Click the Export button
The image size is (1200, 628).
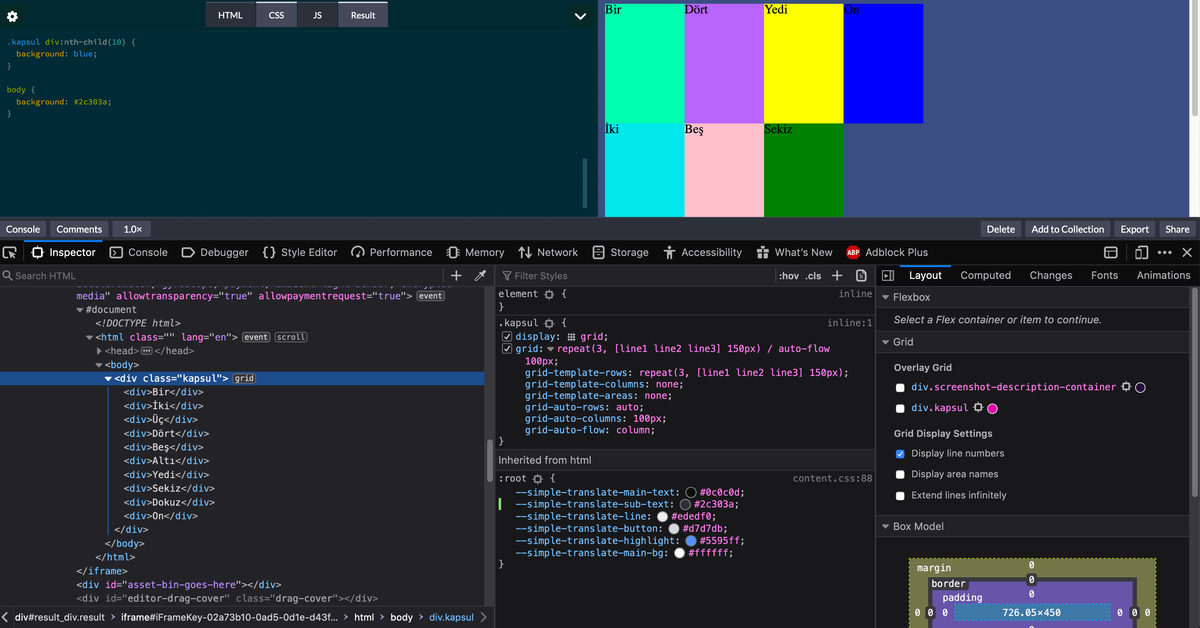1134,229
